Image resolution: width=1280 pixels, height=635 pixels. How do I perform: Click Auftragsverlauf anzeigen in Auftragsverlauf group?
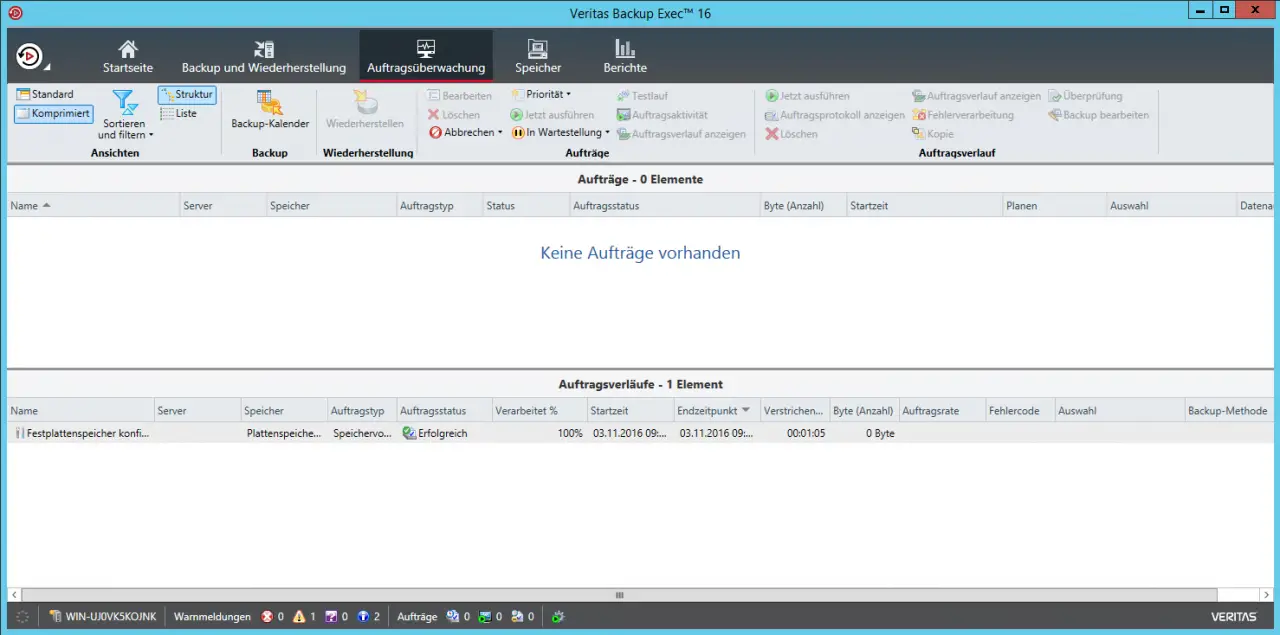tap(977, 96)
